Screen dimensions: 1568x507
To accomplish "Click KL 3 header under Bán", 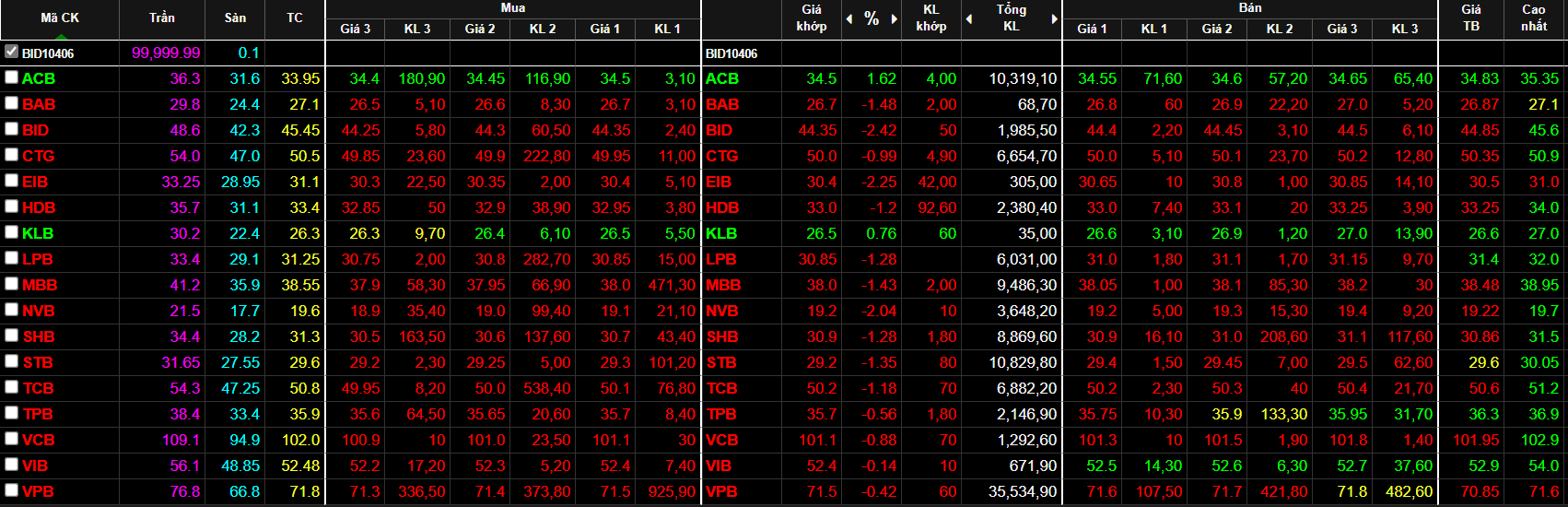I will 1405,29.
